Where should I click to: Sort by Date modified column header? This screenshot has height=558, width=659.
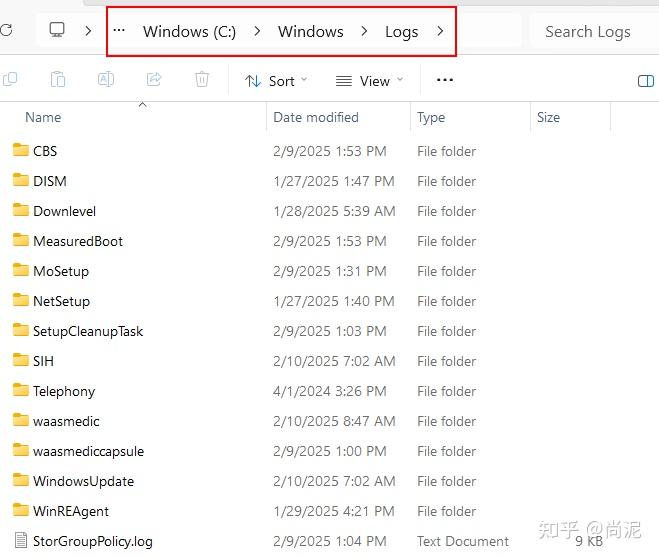(316, 117)
